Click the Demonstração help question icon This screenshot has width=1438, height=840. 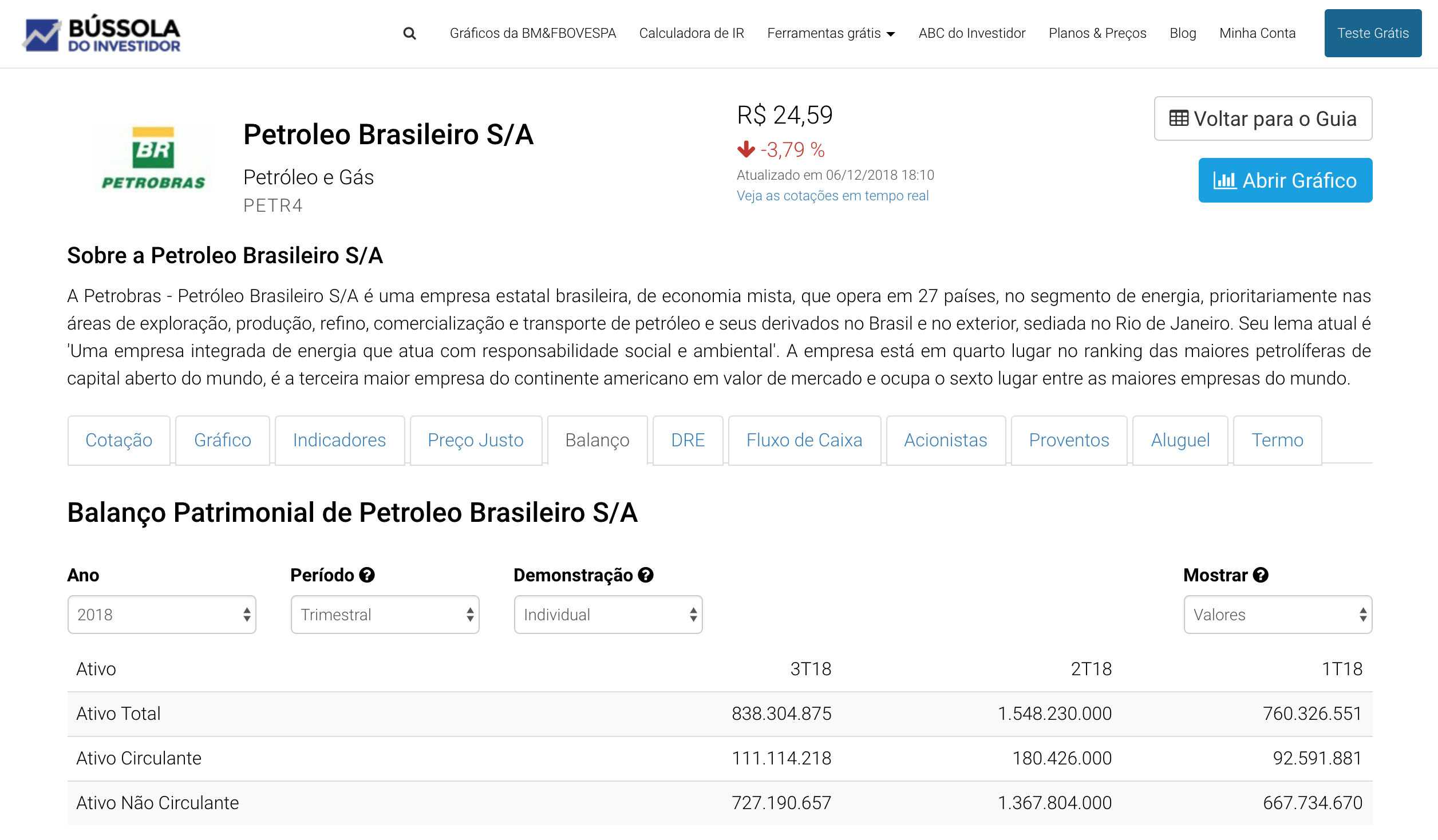tap(646, 575)
